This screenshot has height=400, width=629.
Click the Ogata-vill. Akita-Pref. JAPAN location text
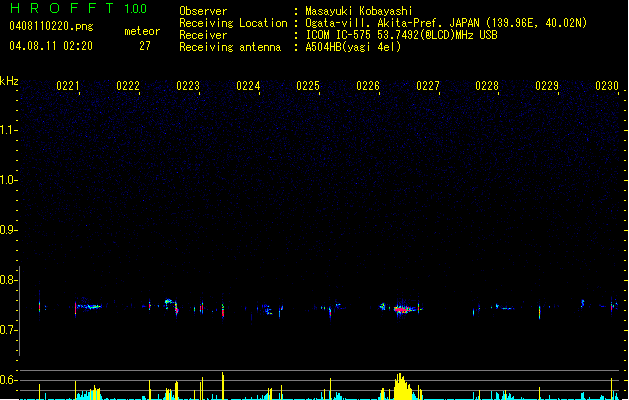(446, 23)
